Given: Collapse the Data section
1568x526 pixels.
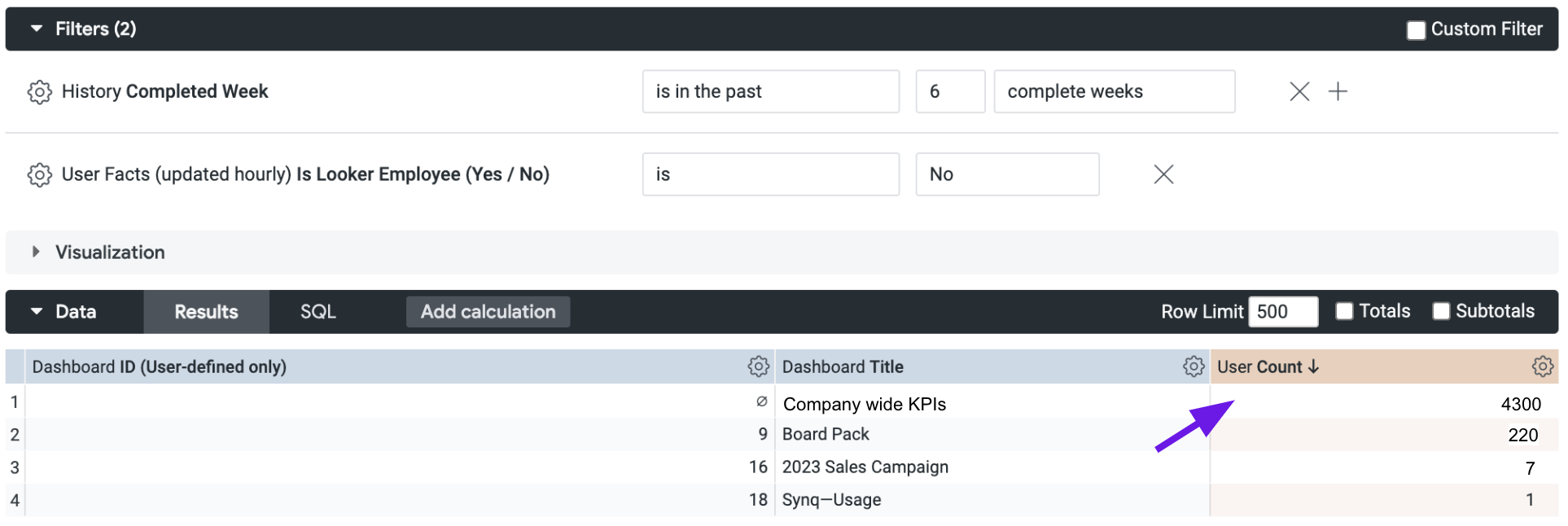Looking at the screenshot, I should tap(37, 311).
